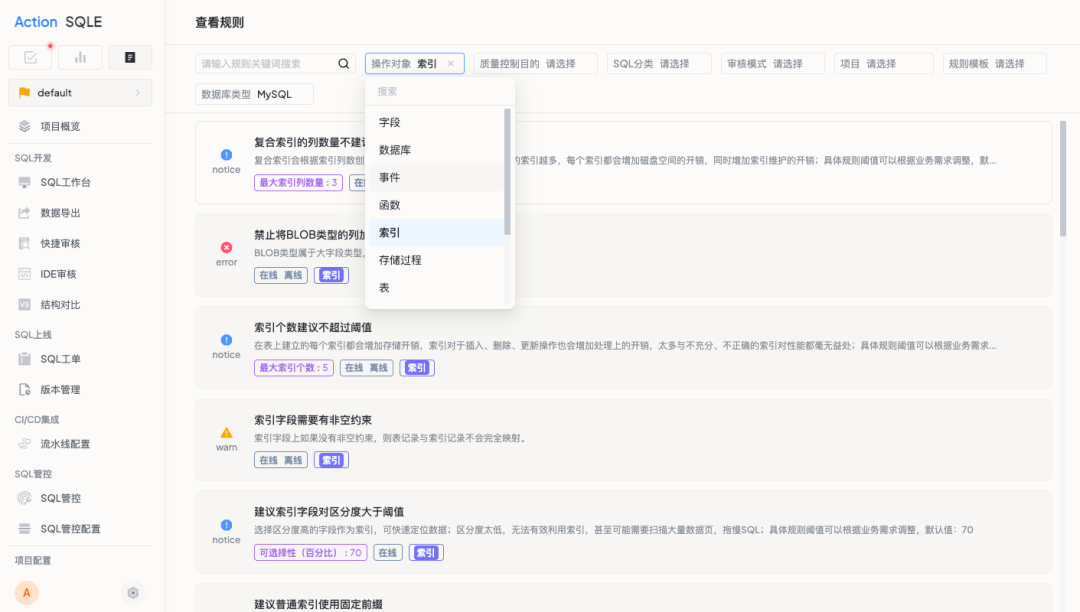Click the orange flag project icon
Screen dimensions: 1080x612
[25, 92]
